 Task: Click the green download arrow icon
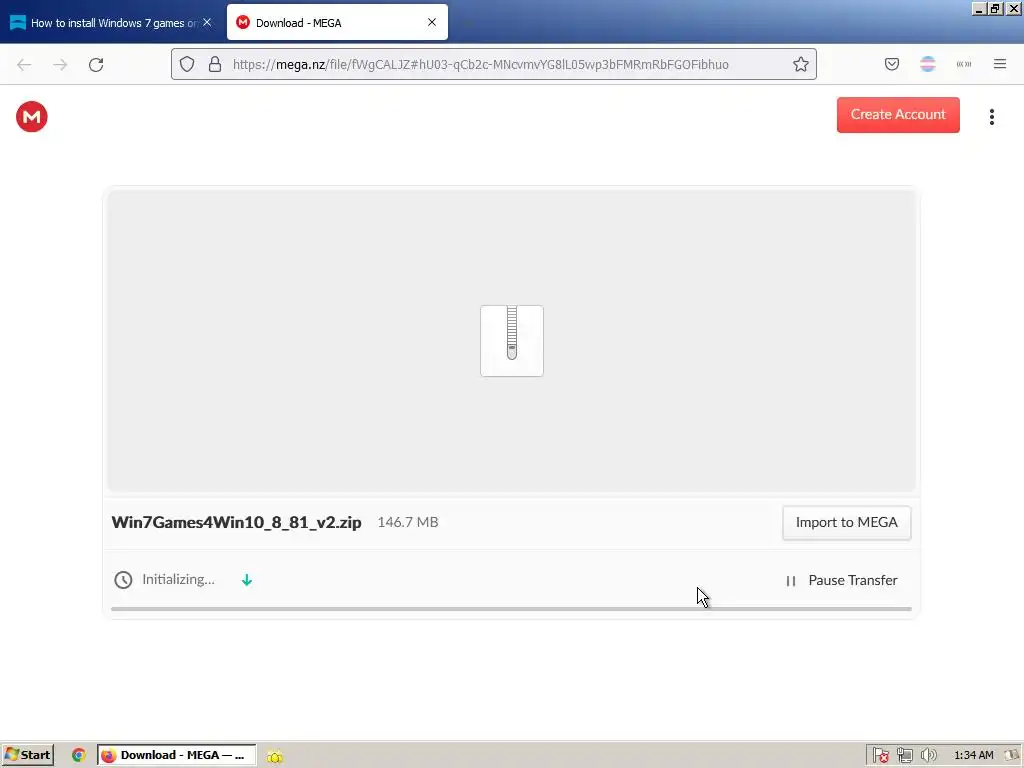(x=247, y=580)
